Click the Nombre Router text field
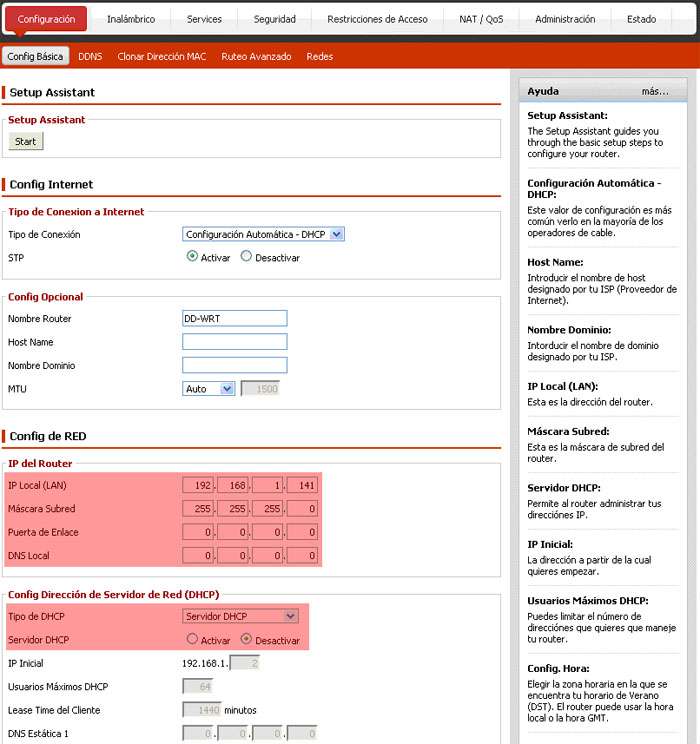 tap(234, 319)
